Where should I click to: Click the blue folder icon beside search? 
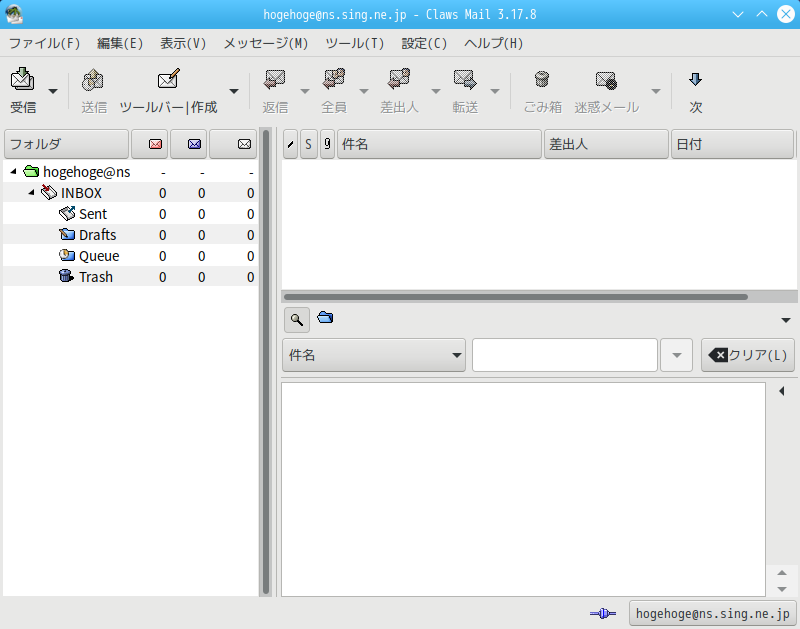point(325,318)
